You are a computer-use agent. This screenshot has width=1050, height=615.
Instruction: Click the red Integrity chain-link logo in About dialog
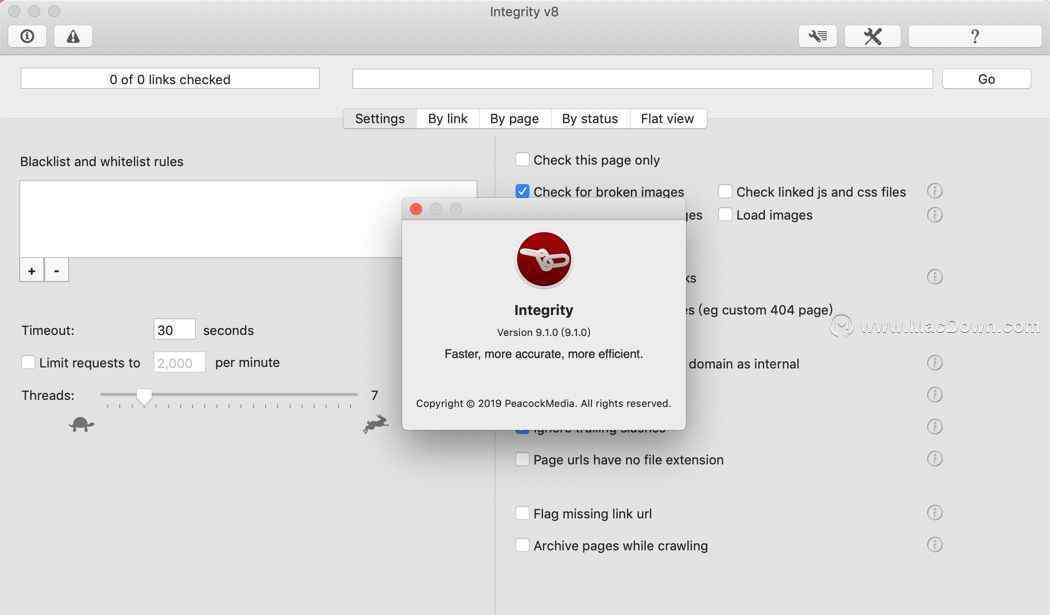(x=544, y=259)
